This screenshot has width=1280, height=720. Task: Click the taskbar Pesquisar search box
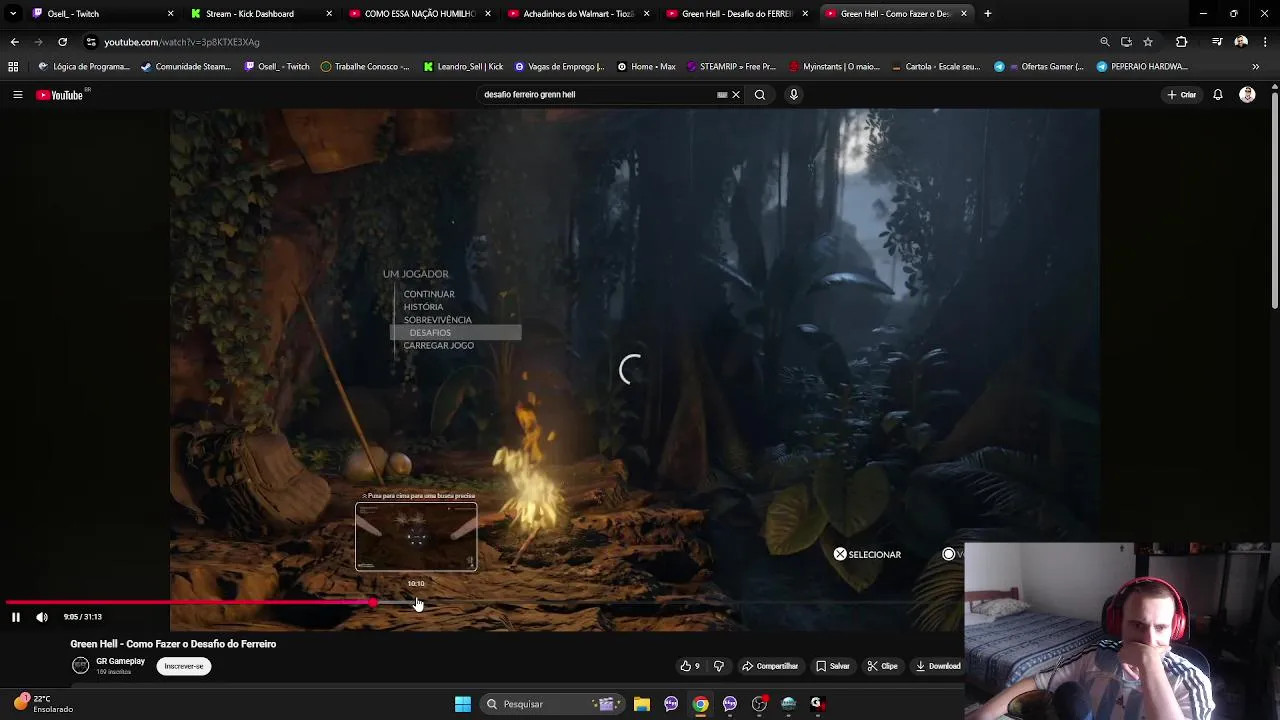point(552,704)
